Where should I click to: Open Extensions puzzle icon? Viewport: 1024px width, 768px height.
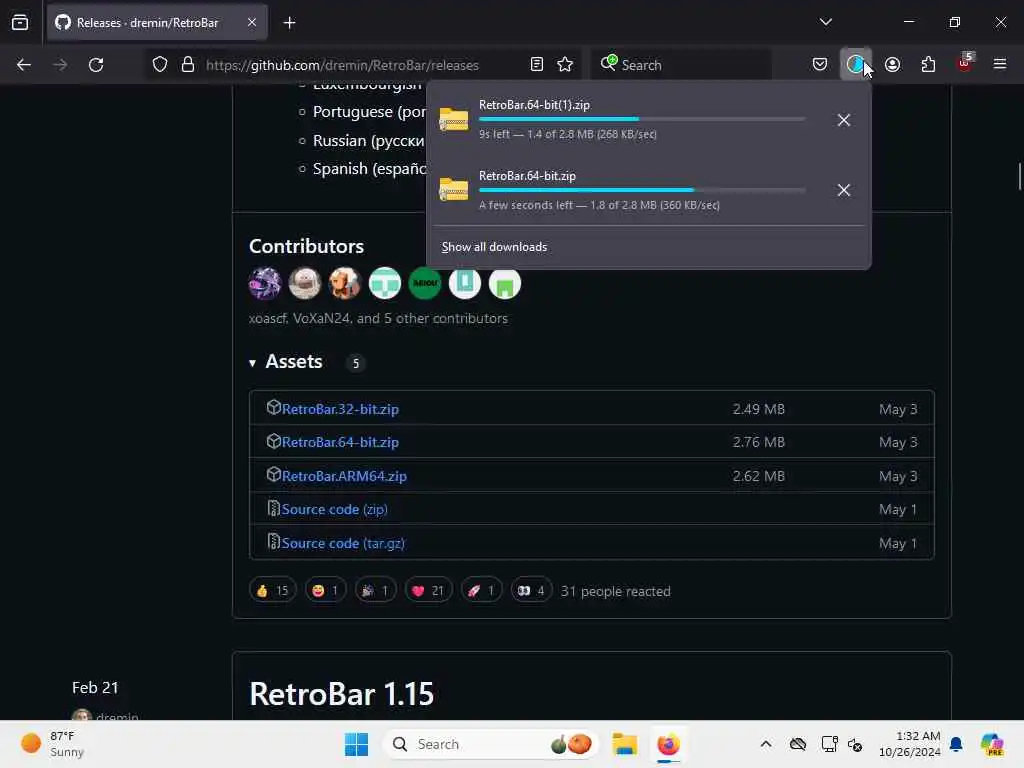928,64
